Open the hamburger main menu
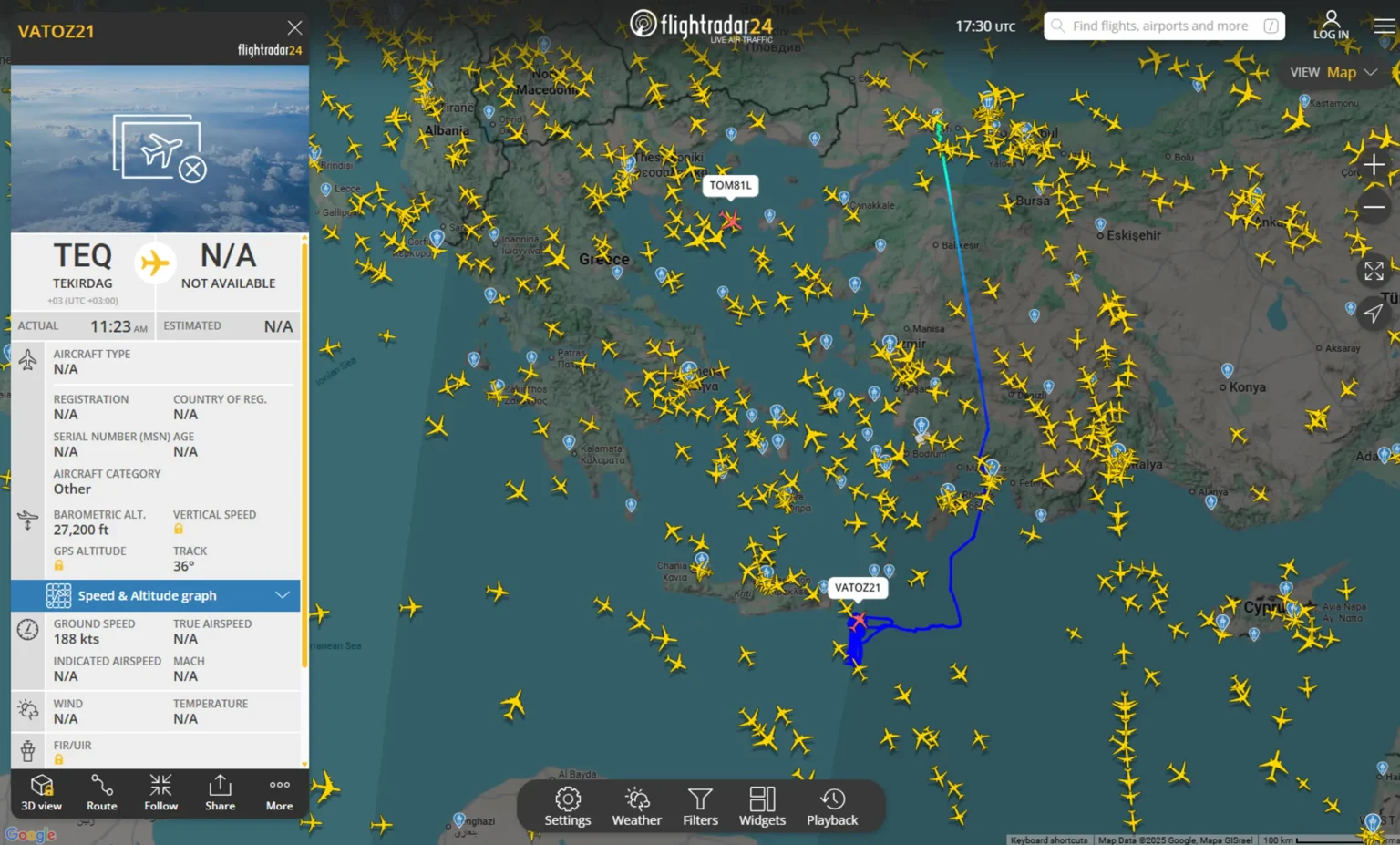The image size is (1400, 845). click(x=1384, y=26)
